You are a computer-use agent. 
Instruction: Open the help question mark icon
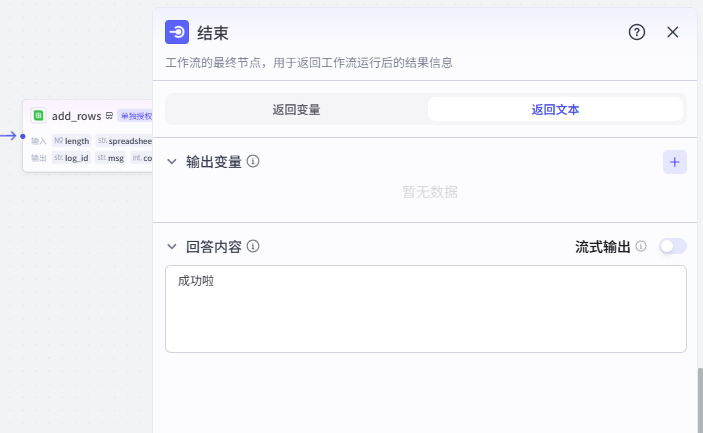coord(637,32)
